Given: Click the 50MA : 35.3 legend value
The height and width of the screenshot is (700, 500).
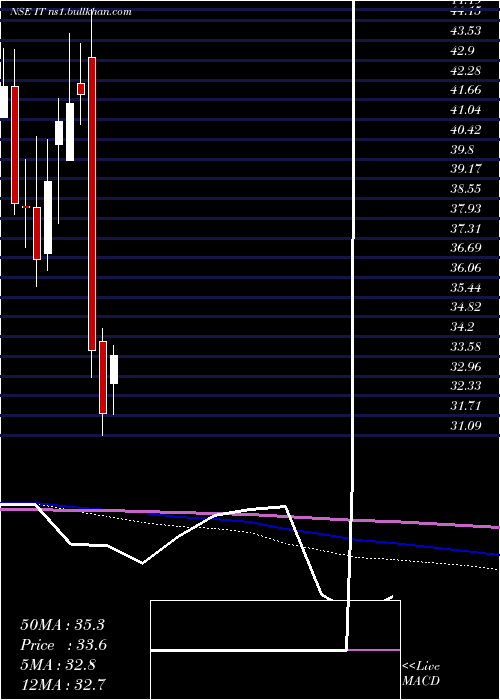Looking at the screenshot, I should tap(62, 625).
